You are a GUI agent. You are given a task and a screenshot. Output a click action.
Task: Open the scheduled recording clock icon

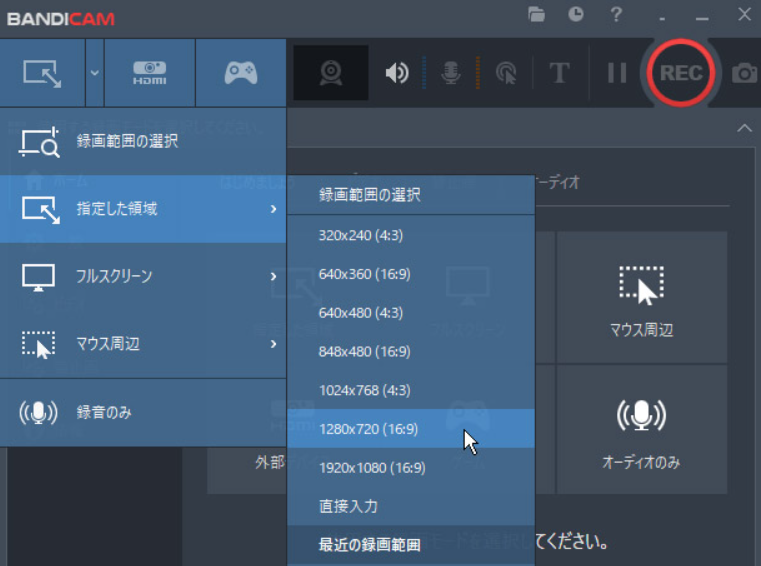pos(576,14)
